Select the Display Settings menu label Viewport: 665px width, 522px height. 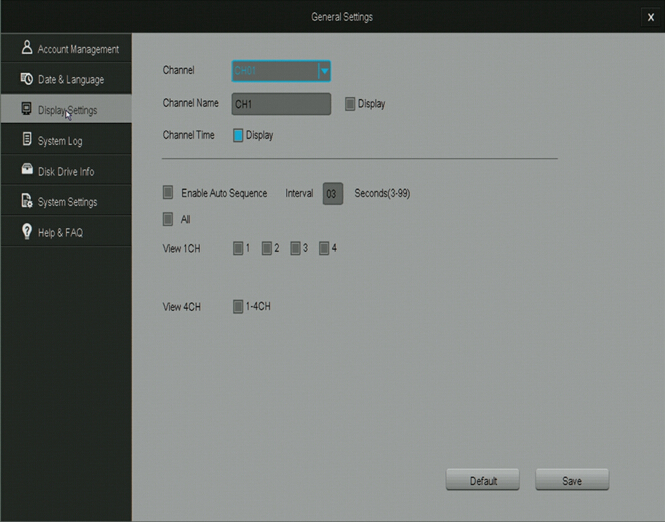pos(67,110)
